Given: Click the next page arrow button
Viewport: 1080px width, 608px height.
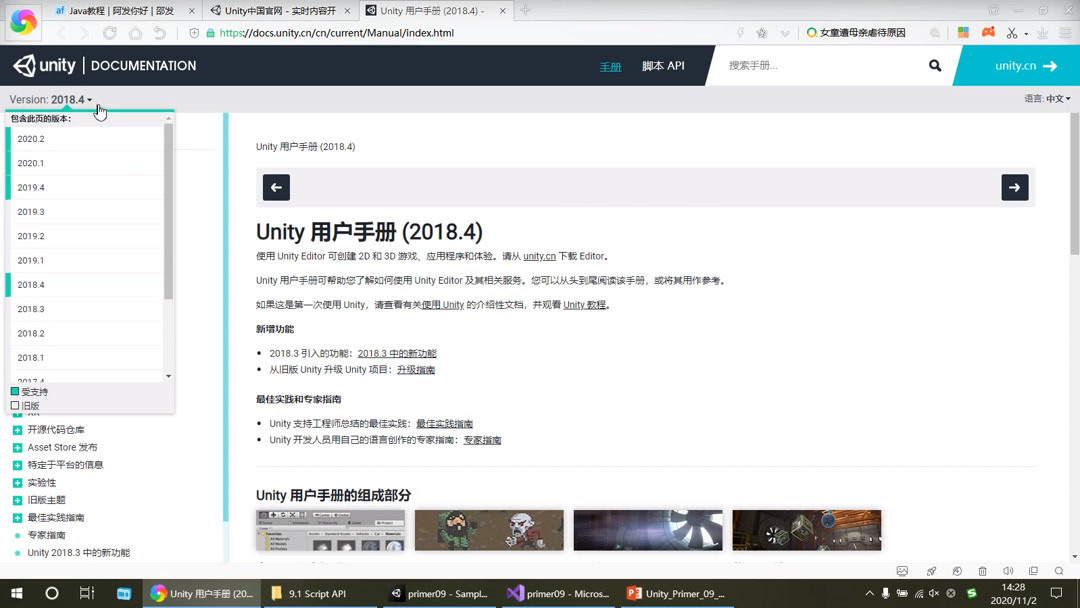Looking at the screenshot, I should tap(1014, 187).
